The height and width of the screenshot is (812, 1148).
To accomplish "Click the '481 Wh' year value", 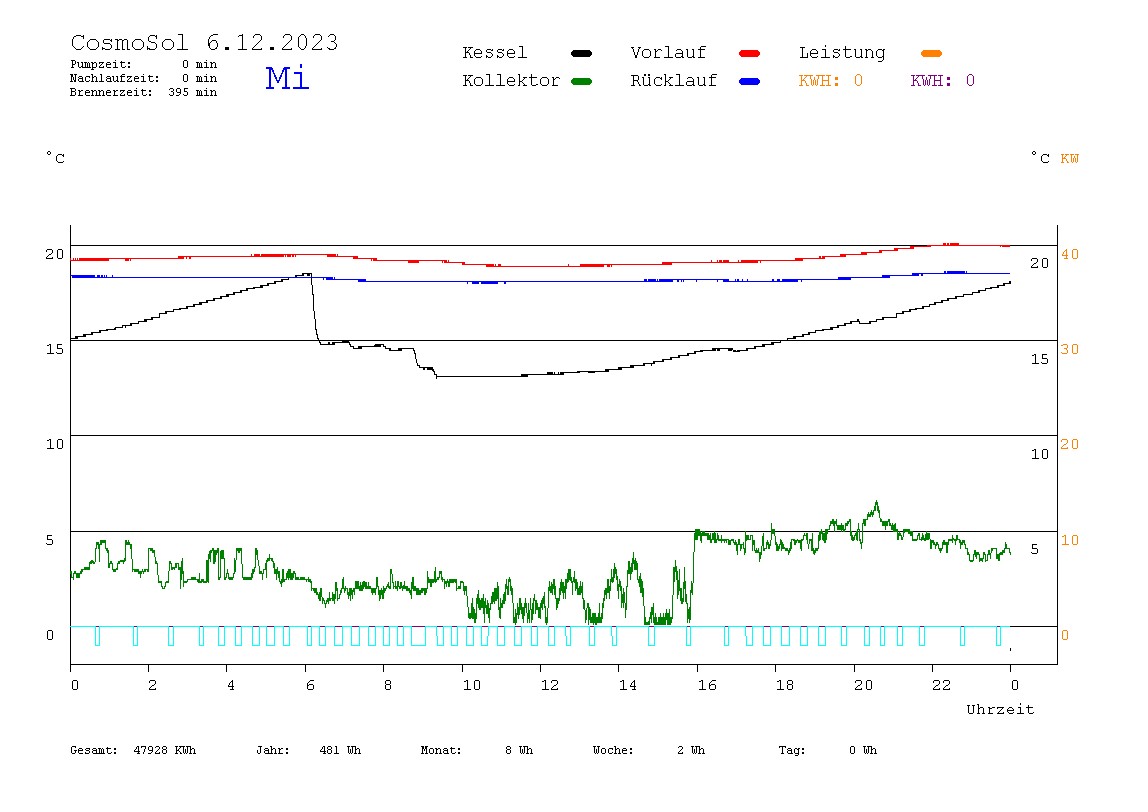I will click(340, 750).
